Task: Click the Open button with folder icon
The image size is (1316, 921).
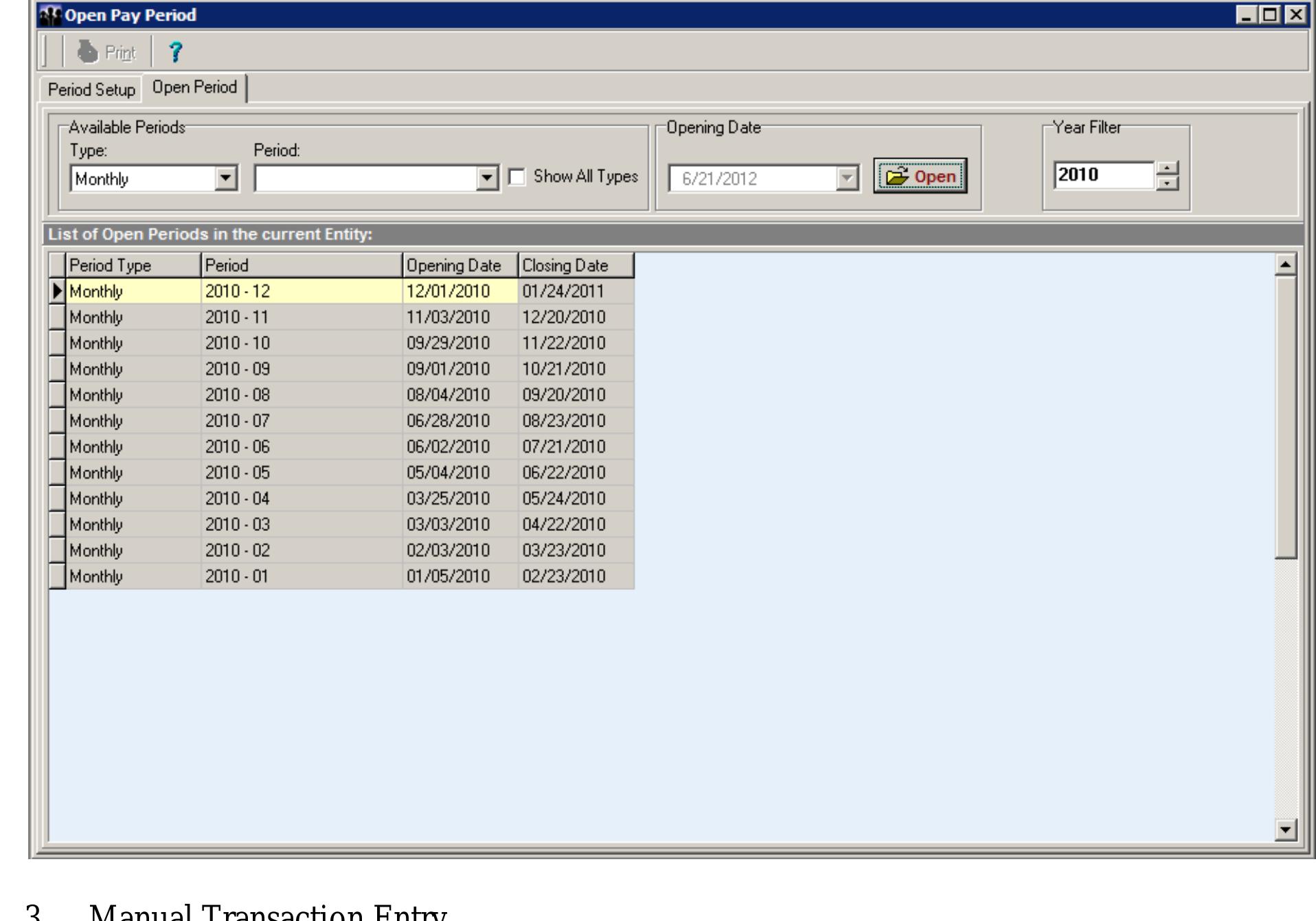Action: [920, 177]
